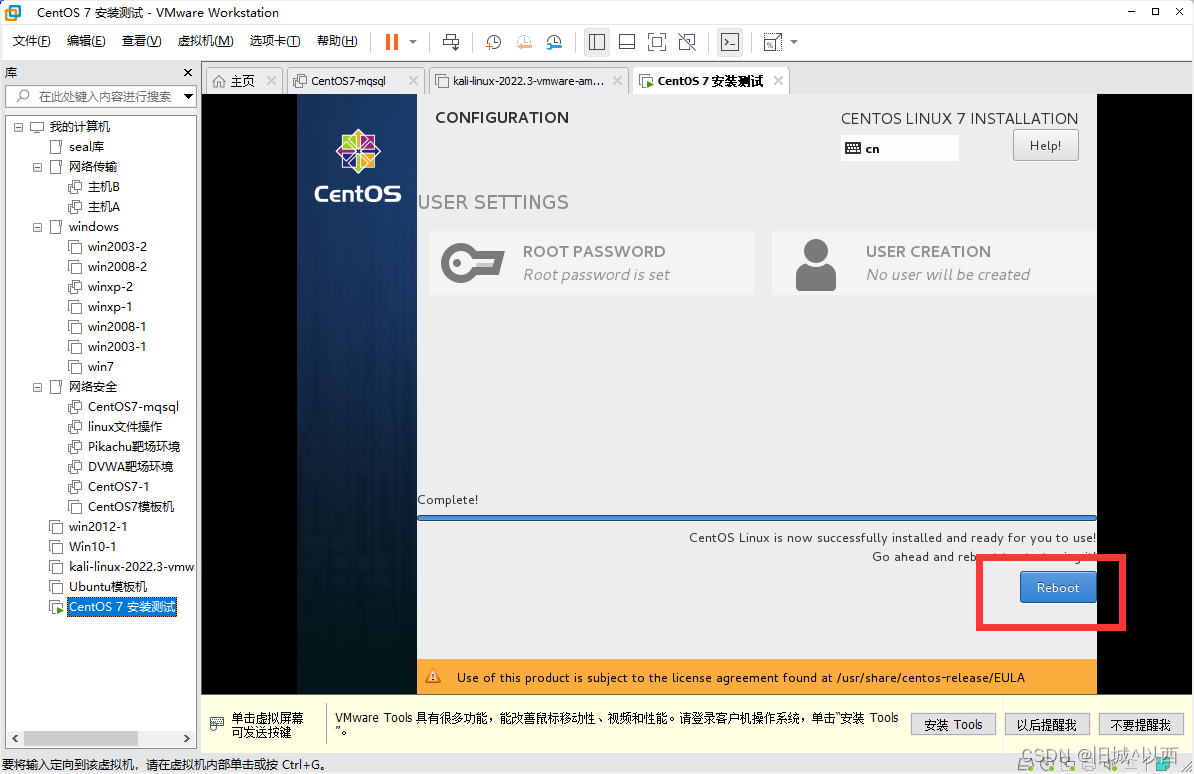1194x774 pixels.
Task: Select winxp-2 in the library
Action: point(110,286)
